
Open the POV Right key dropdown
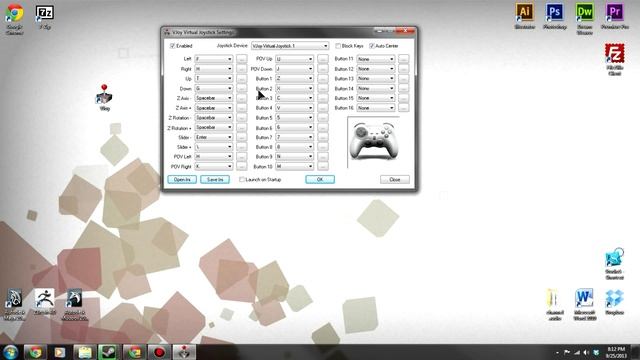[x=213, y=167]
